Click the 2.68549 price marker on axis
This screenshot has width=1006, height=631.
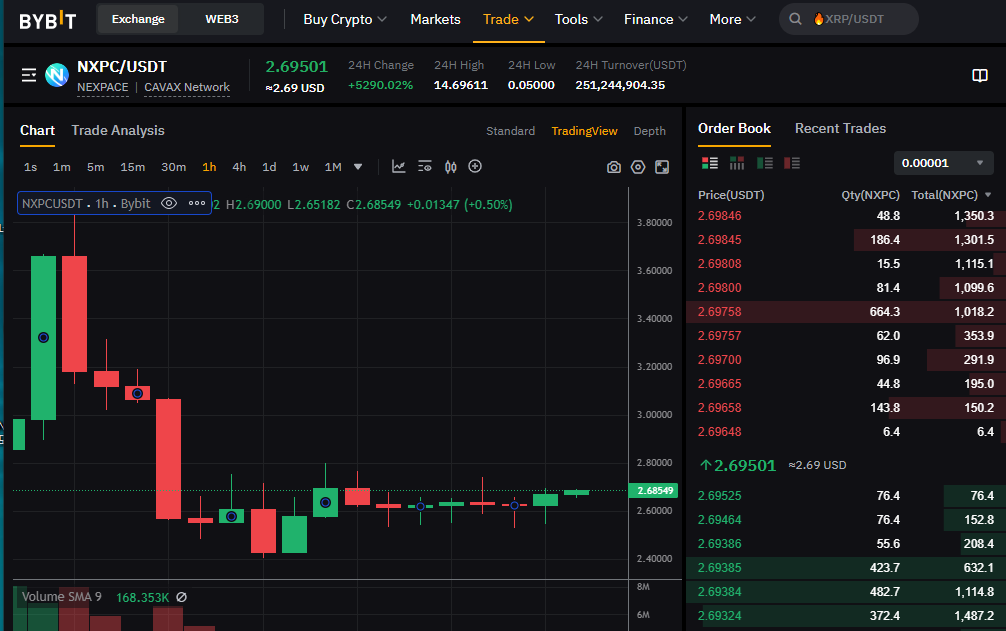click(x=654, y=491)
